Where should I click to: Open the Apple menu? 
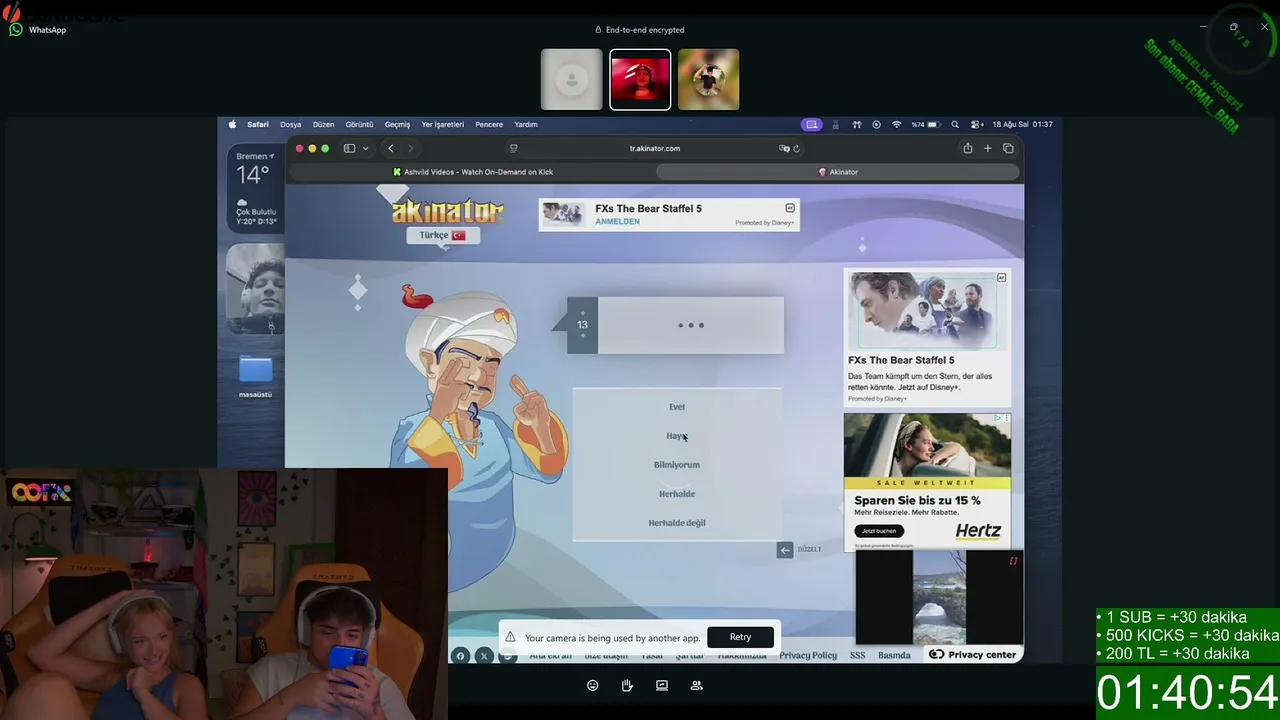(x=232, y=125)
